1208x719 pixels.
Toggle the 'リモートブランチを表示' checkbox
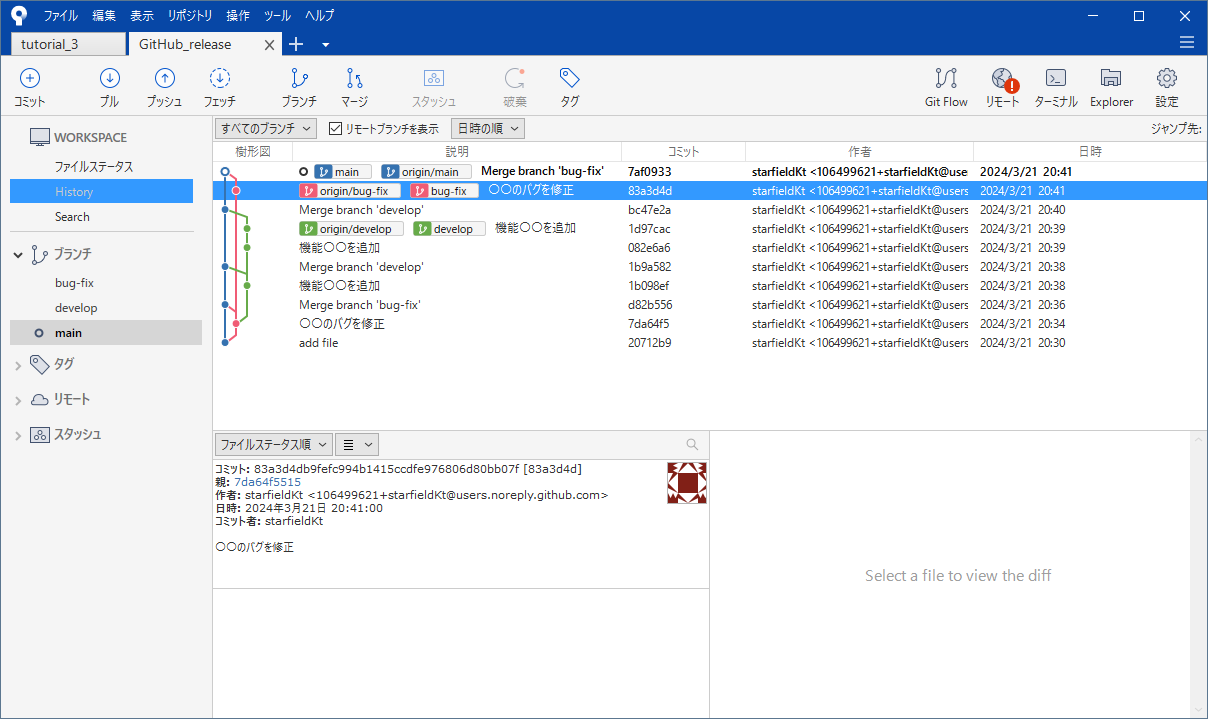pos(335,129)
